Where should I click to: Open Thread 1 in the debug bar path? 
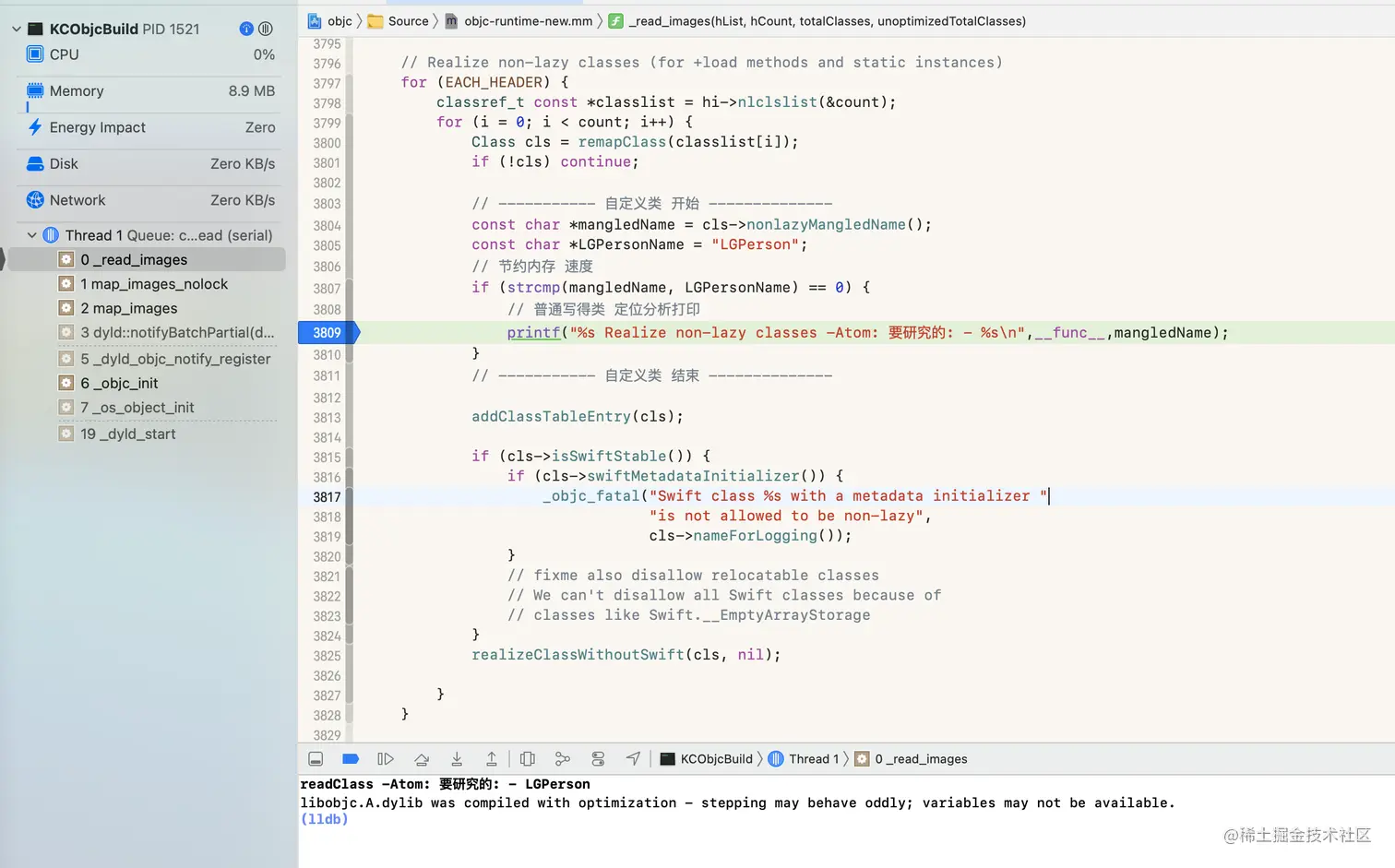pyautogui.click(x=804, y=759)
